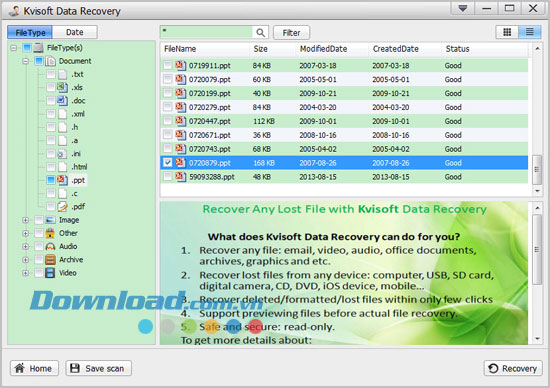Click the .doc file type icon

point(62,101)
